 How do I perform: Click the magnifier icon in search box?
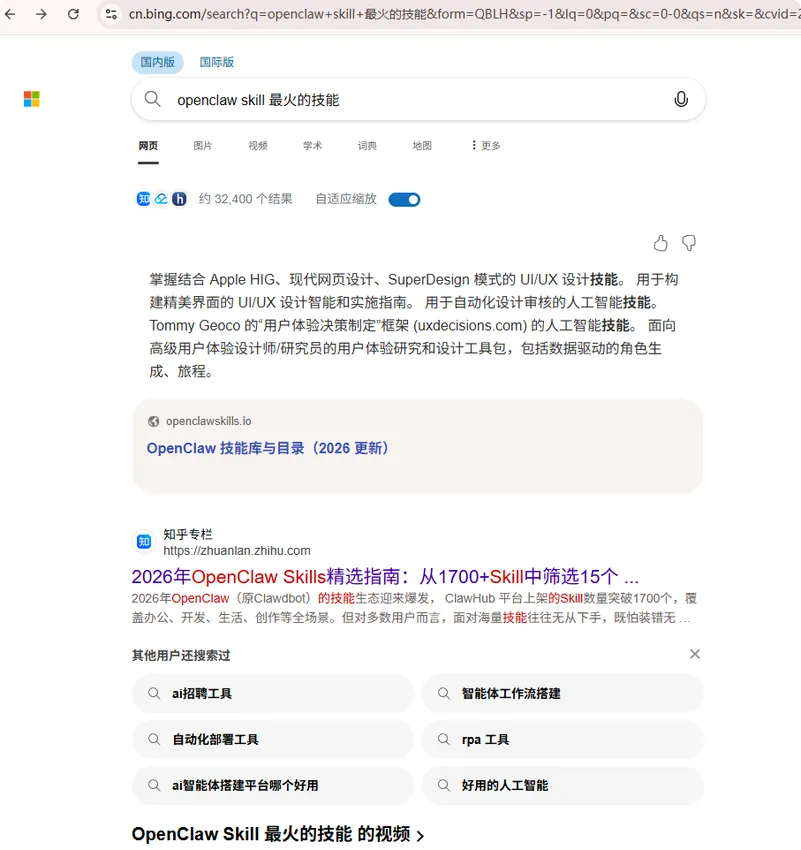tap(152, 99)
